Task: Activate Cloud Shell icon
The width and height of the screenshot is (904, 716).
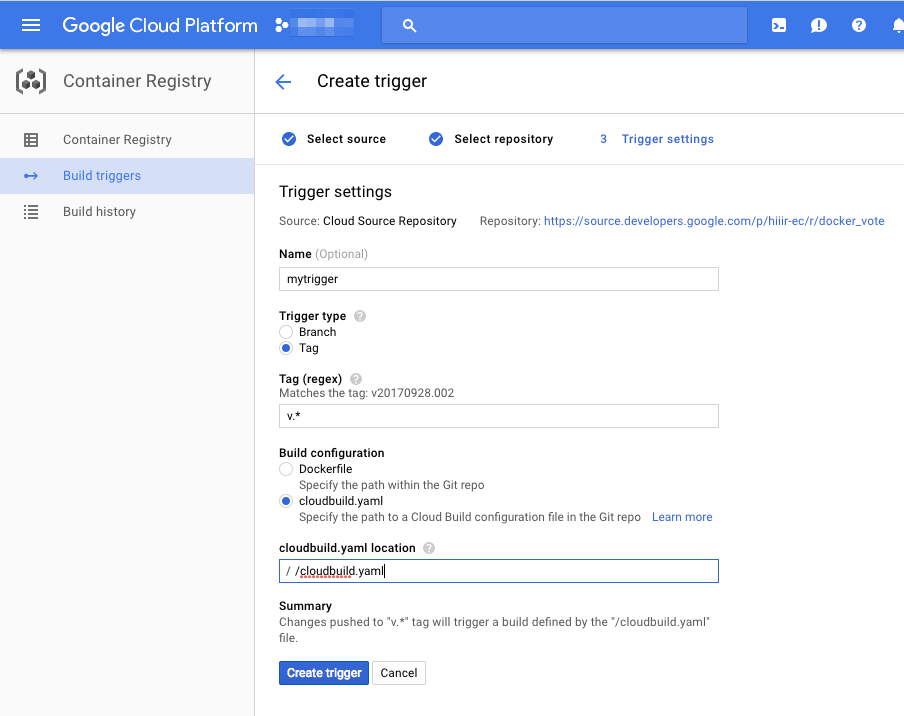Action: coord(779,25)
